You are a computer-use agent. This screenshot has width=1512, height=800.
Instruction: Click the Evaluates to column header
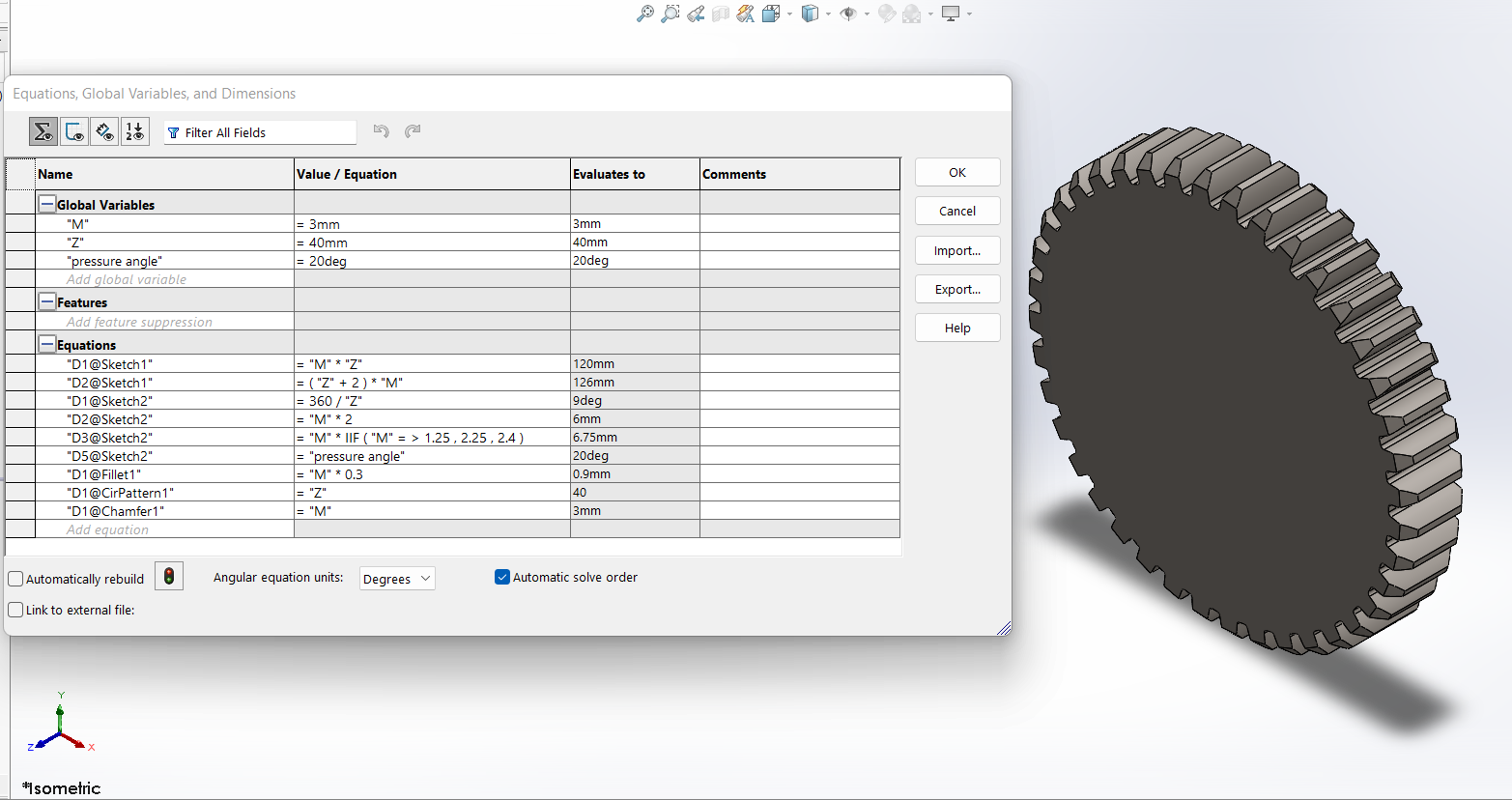click(635, 174)
